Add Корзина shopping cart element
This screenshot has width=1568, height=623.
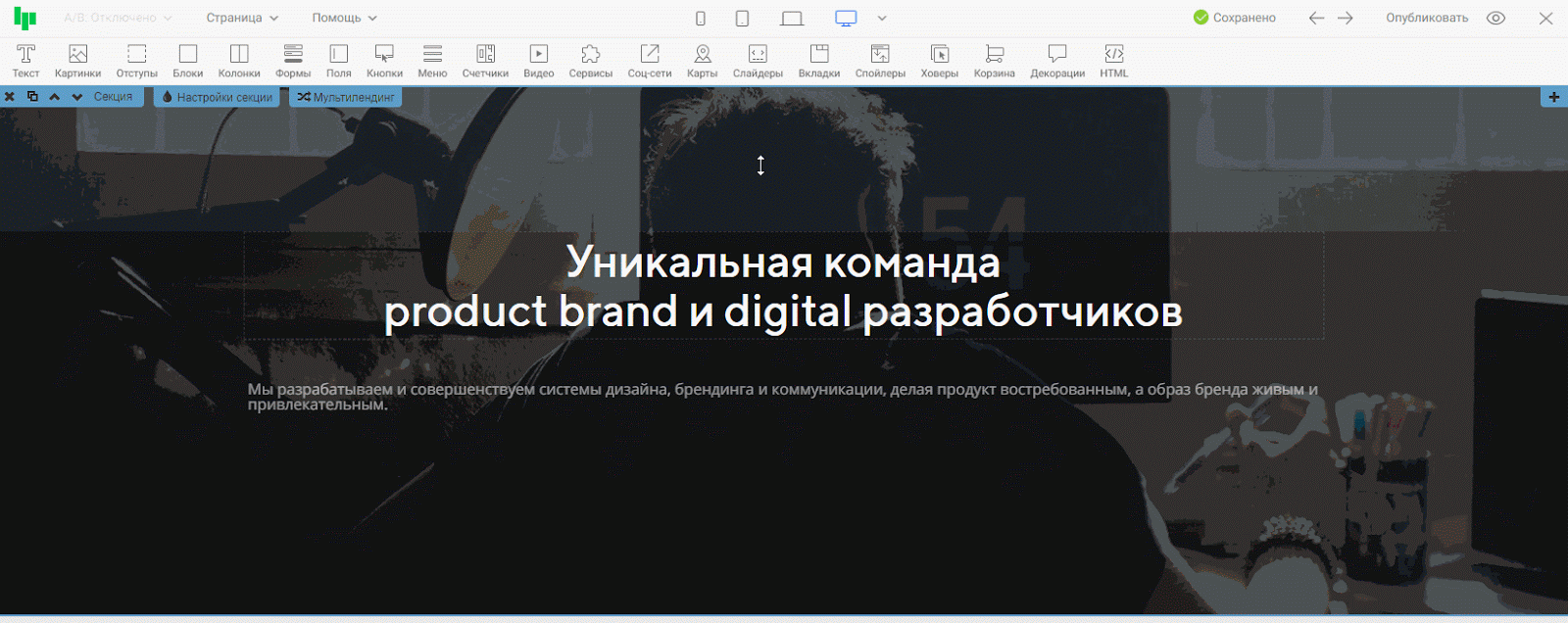pyautogui.click(x=994, y=60)
